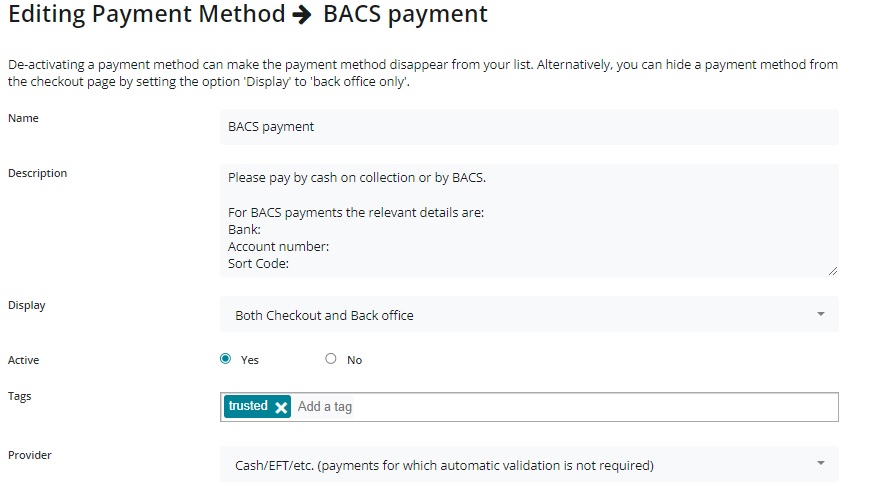Viewport: 887px width, 486px height.
Task: Set Active to No via radio button
Action: pos(331,359)
